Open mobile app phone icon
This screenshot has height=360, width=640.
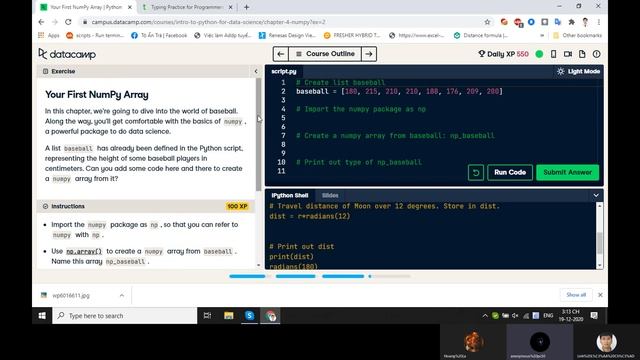(x=553, y=54)
